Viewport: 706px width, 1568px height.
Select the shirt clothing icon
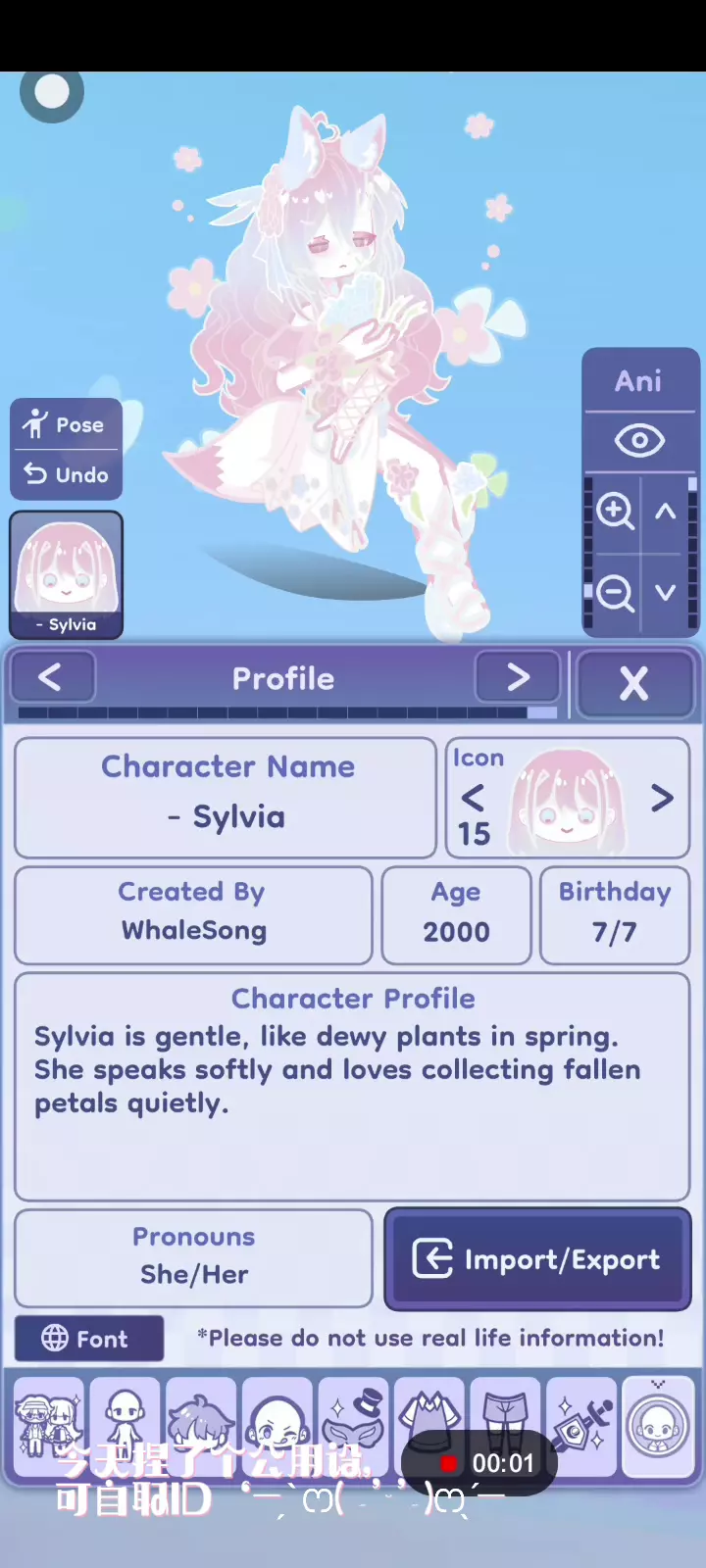pyautogui.click(x=429, y=1426)
